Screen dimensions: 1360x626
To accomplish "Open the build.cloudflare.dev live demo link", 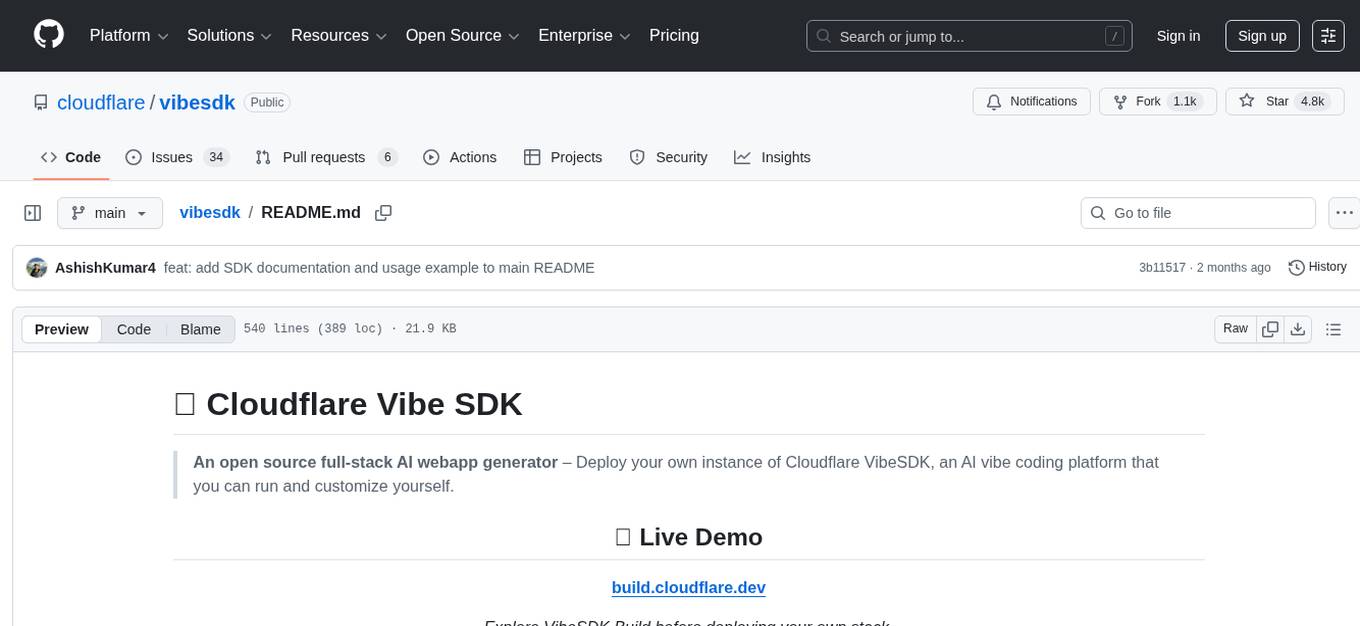I will (x=688, y=587).
